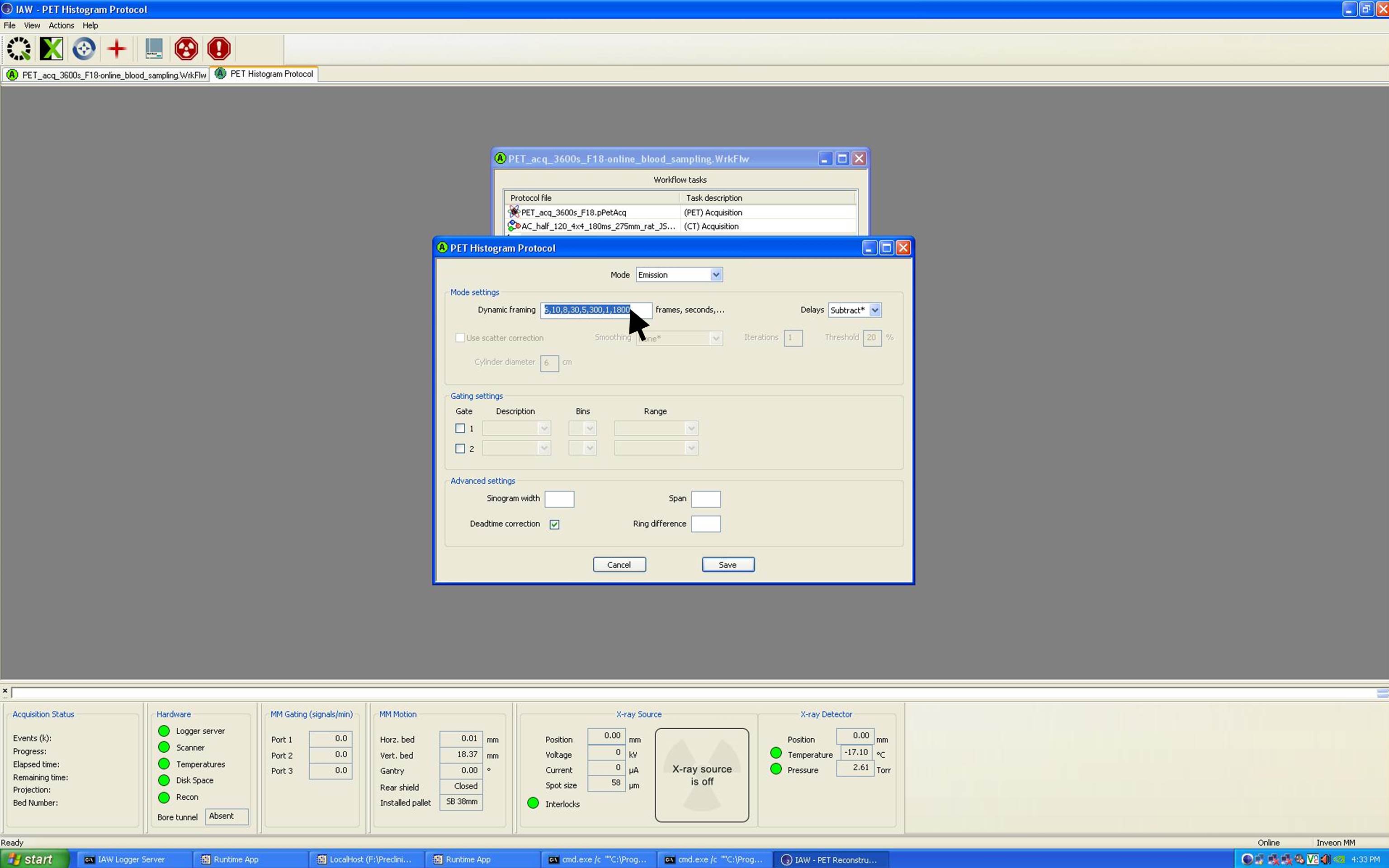Click the red exclamation stop icon
Image resolution: width=1389 pixels, height=868 pixels.
pyautogui.click(x=219, y=49)
